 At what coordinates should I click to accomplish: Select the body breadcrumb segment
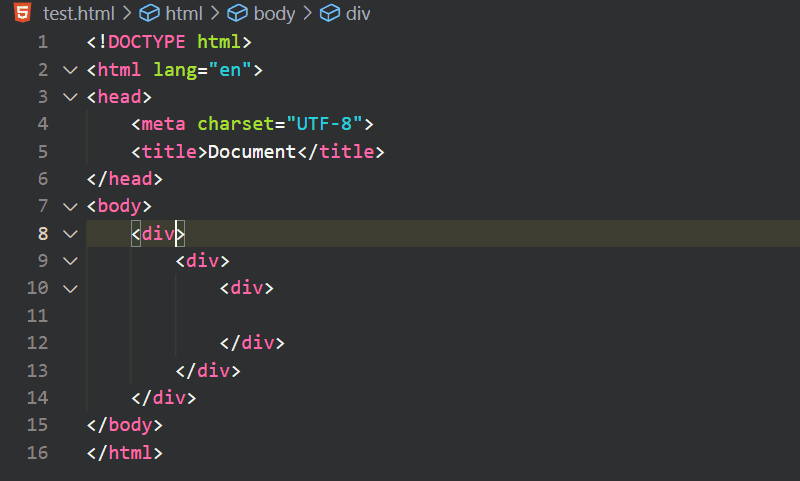click(274, 13)
